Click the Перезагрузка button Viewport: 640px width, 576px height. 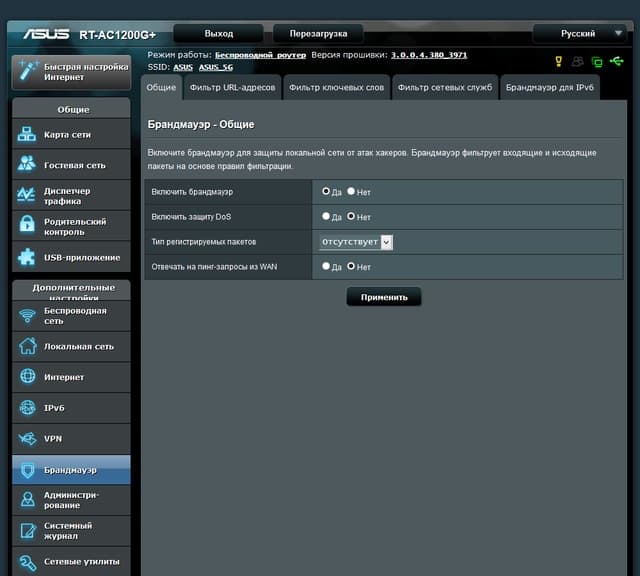(x=318, y=33)
